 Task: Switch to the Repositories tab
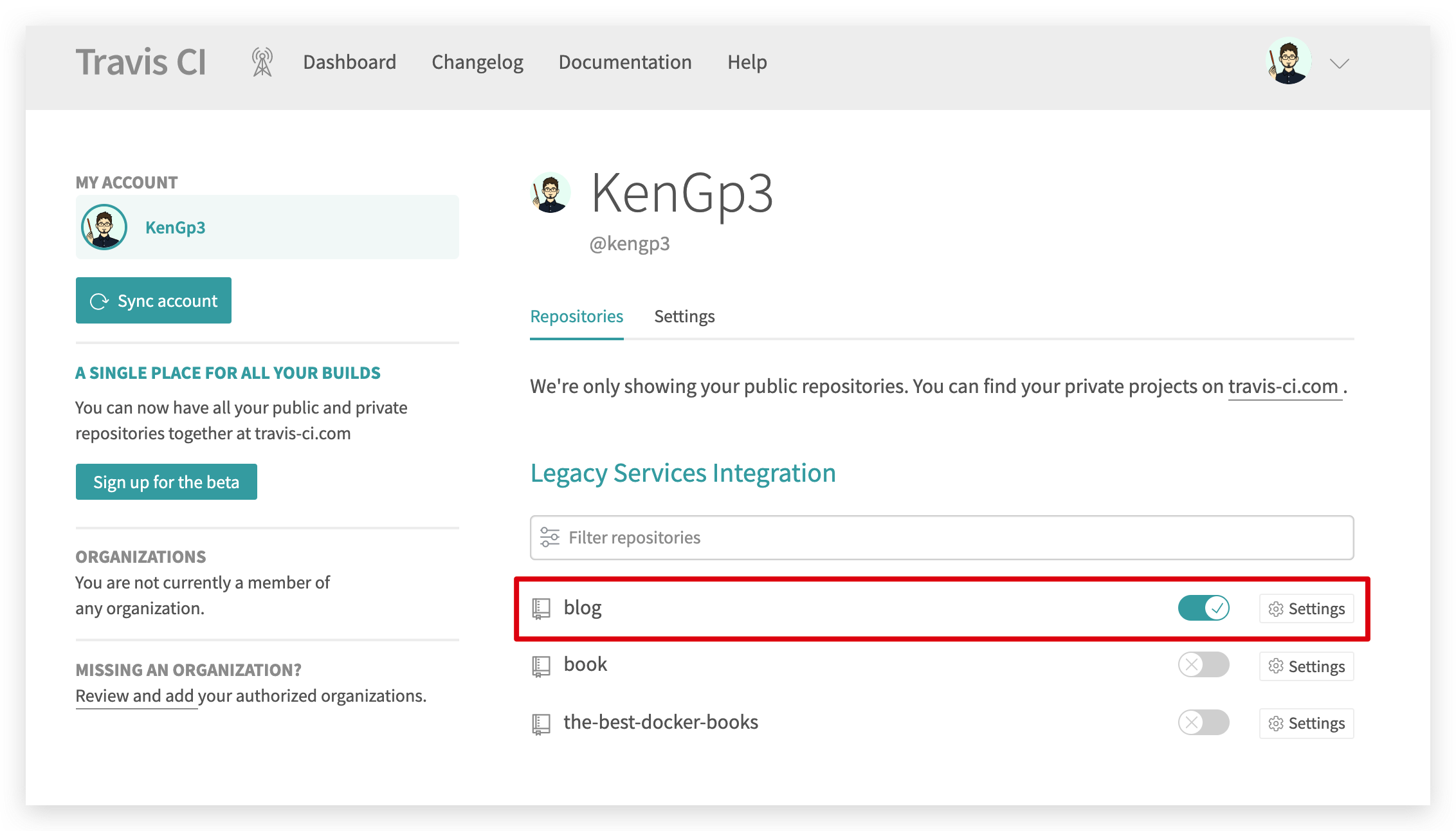576,316
